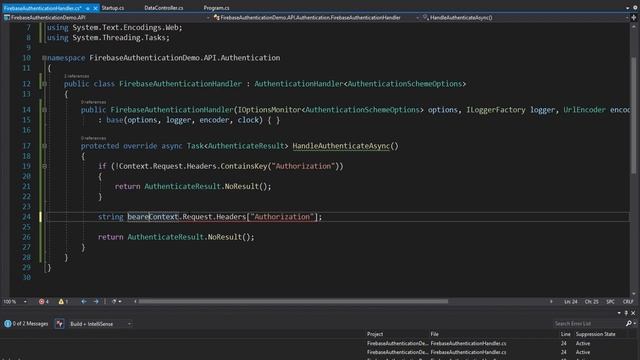Click the horizontal scrollbar left arrow
The image size is (640, 360).
135,302
